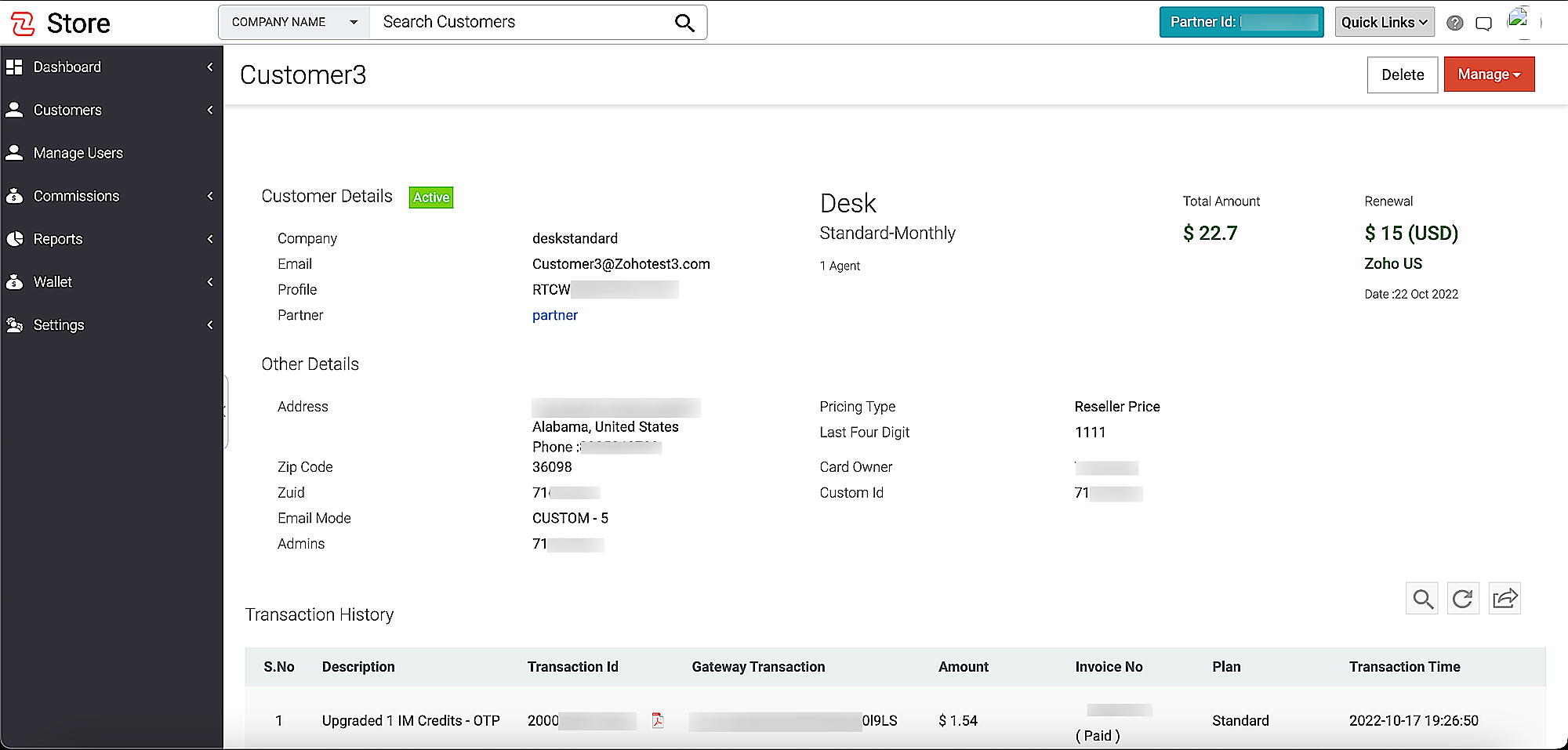
Task: Export the transaction history with share icon
Action: [1504, 599]
